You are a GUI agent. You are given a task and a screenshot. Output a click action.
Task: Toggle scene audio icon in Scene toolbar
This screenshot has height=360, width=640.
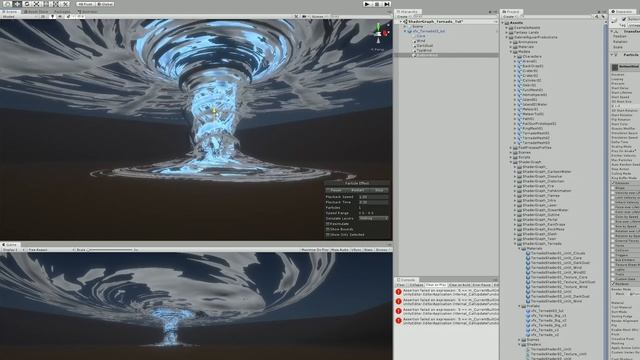point(60,17)
